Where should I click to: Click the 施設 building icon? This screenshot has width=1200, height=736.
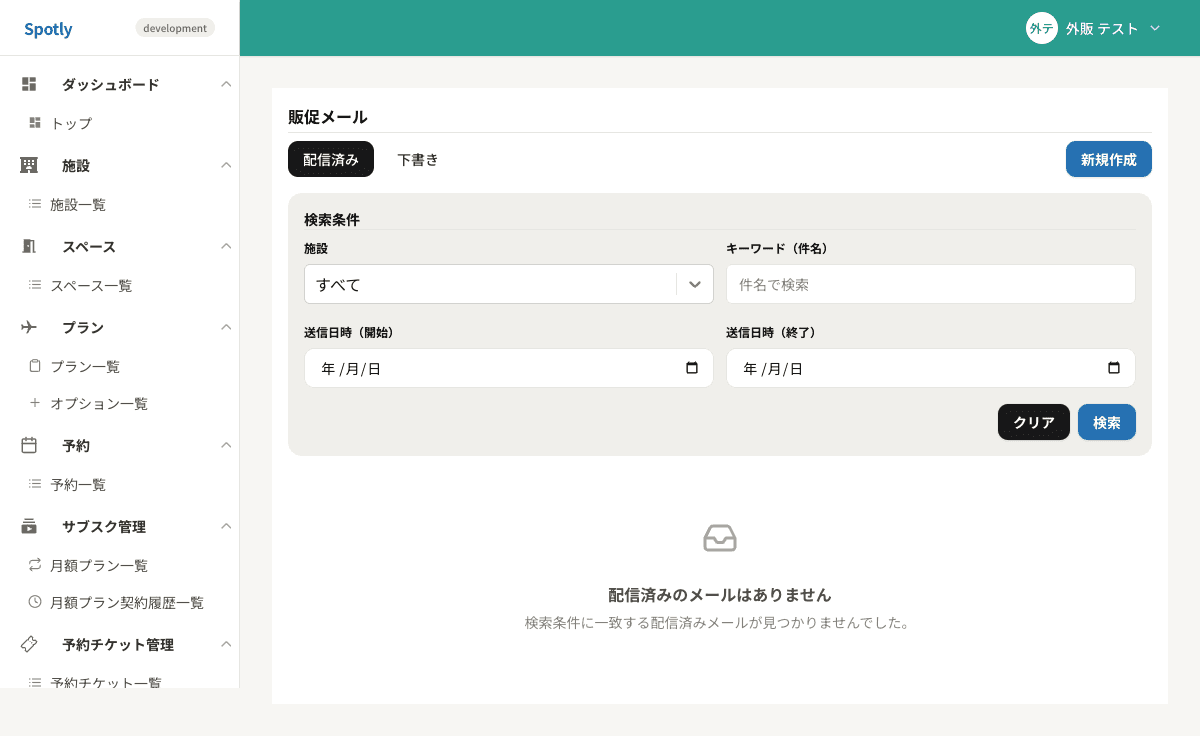point(29,165)
